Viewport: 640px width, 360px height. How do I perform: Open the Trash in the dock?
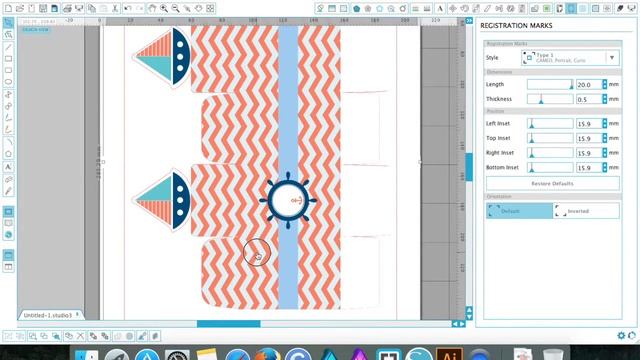tap(553, 354)
